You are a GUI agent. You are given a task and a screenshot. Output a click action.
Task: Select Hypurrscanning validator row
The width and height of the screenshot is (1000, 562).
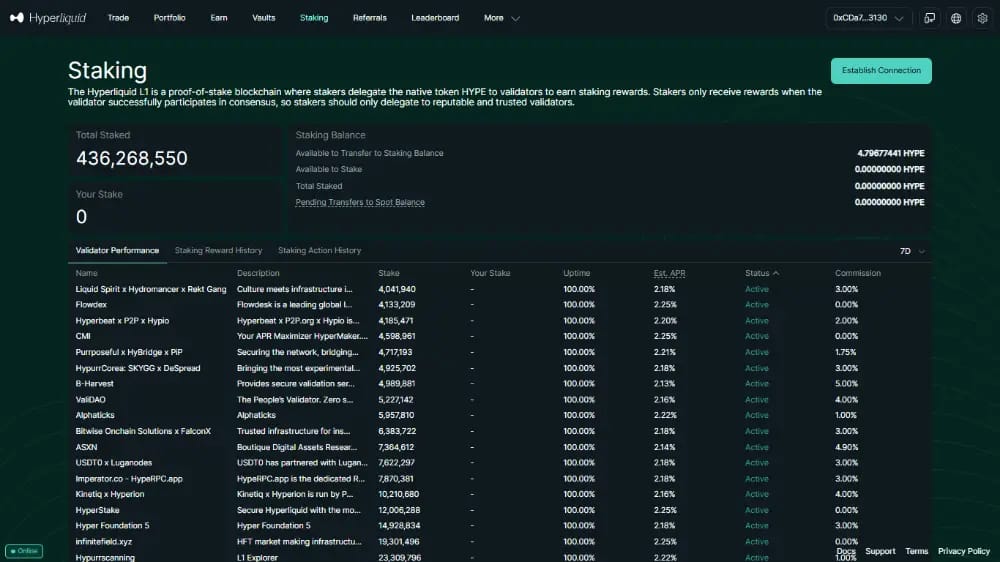point(499,558)
